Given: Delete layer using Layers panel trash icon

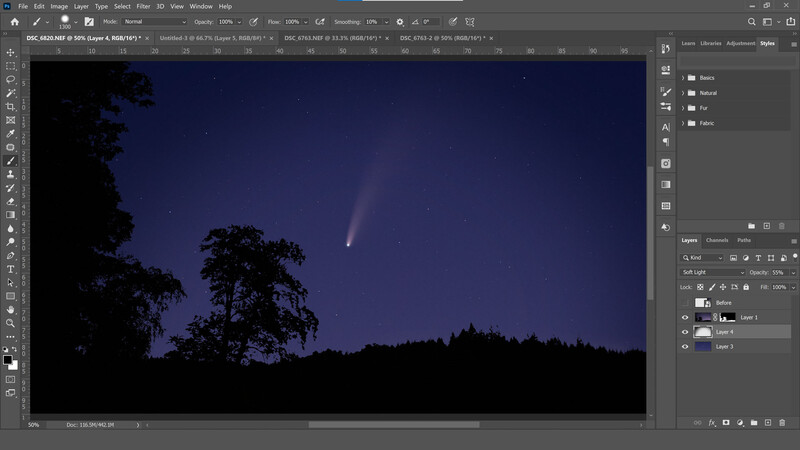Looking at the screenshot, I should [782, 423].
